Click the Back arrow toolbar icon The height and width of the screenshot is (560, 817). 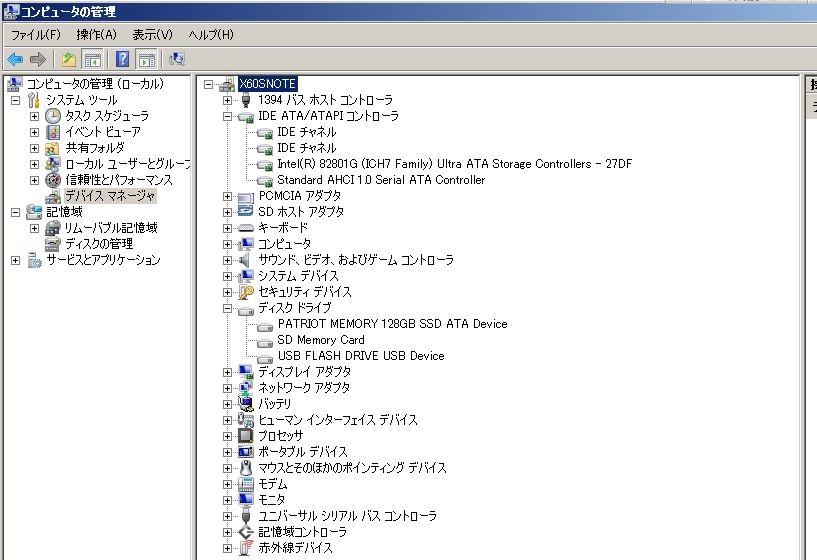coord(15,59)
